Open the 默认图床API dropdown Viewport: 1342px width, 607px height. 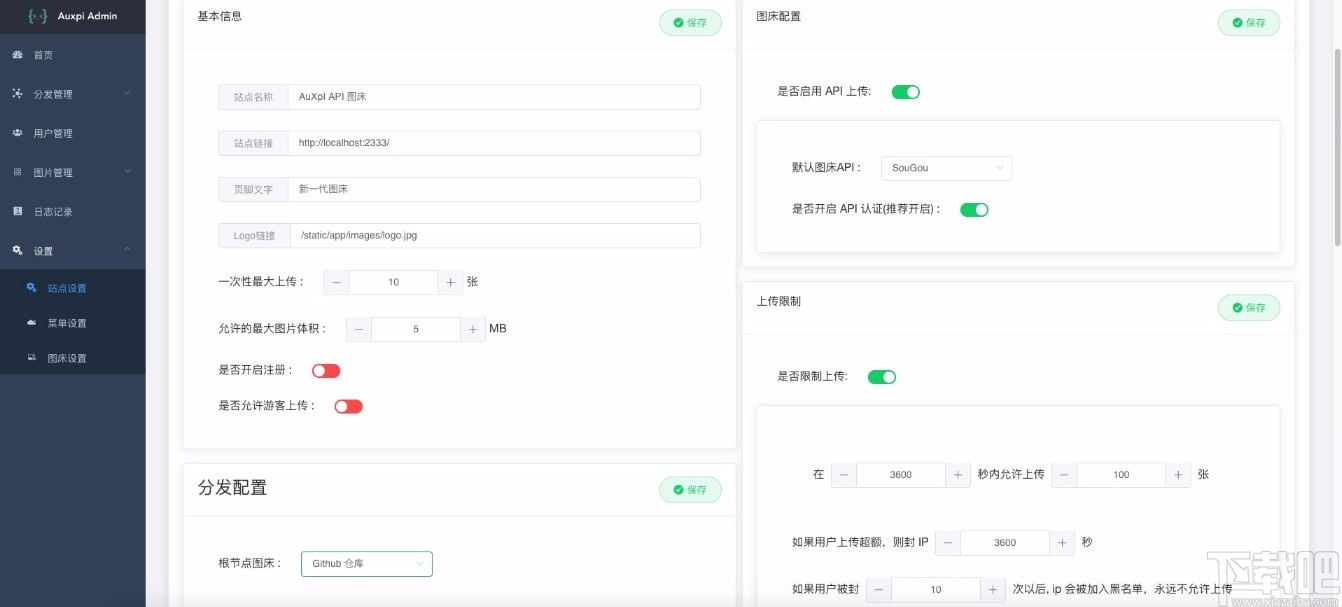945,167
